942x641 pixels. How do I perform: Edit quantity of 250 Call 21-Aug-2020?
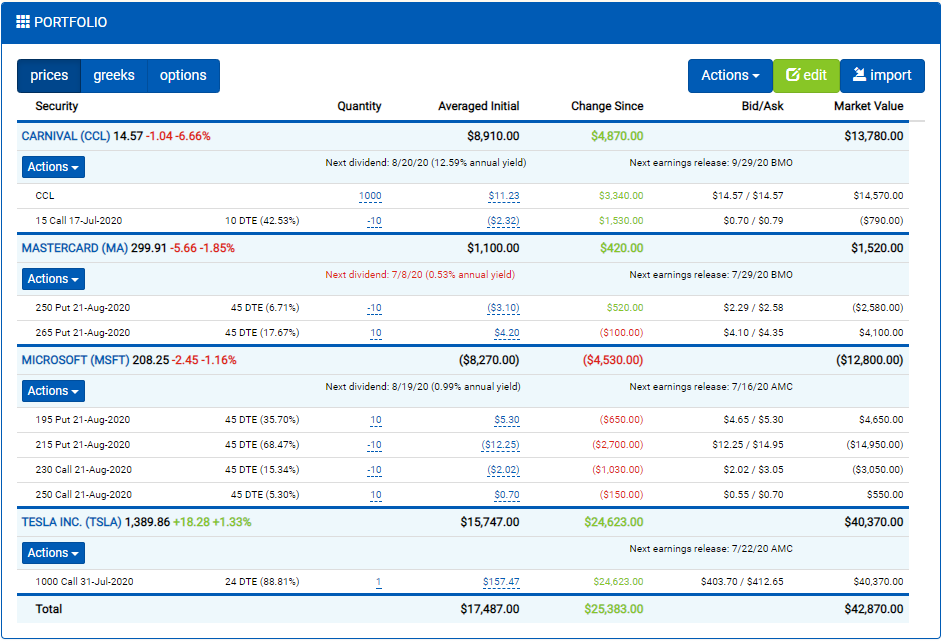(376, 495)
